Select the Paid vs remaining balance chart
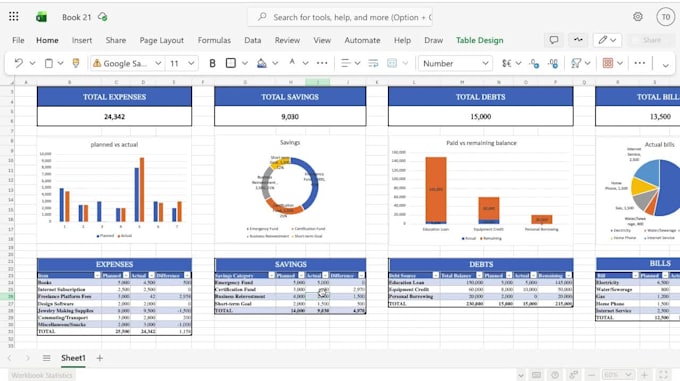The width and height of the screenshot is (680, 381). pos(481,191)
